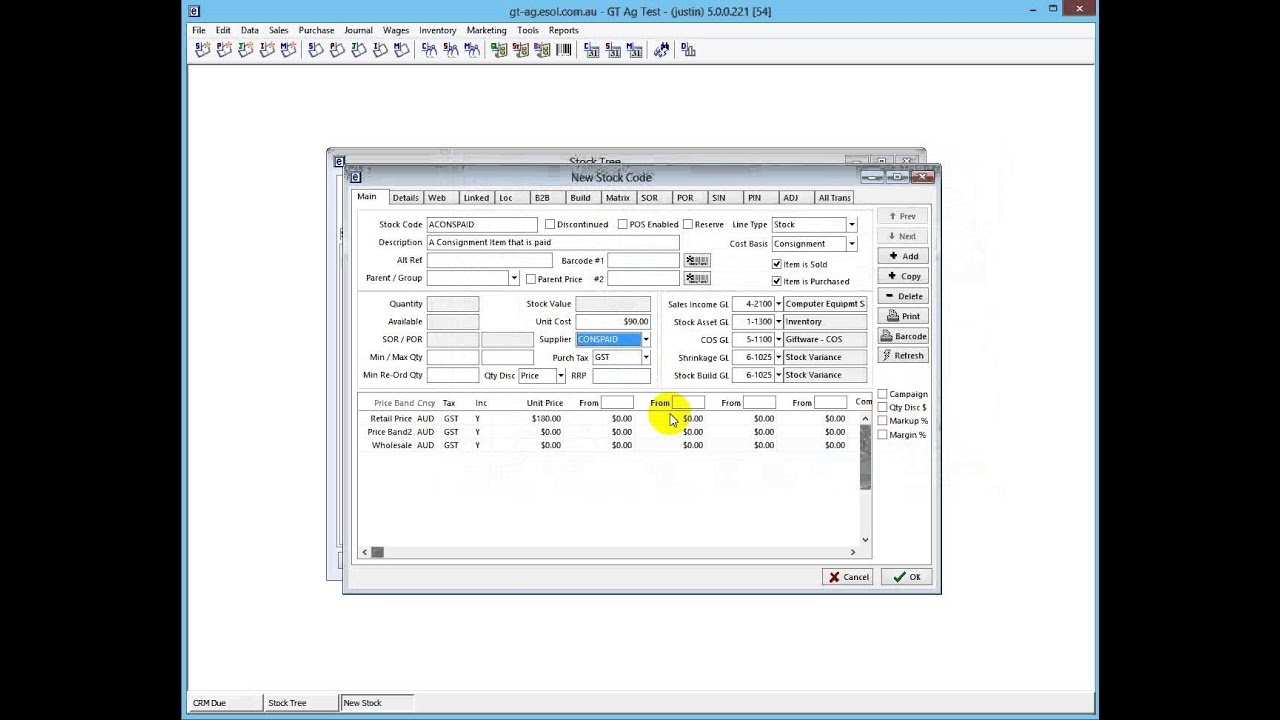
Task: Open the Purch Tax dropdown
Action: coord(646,357)
